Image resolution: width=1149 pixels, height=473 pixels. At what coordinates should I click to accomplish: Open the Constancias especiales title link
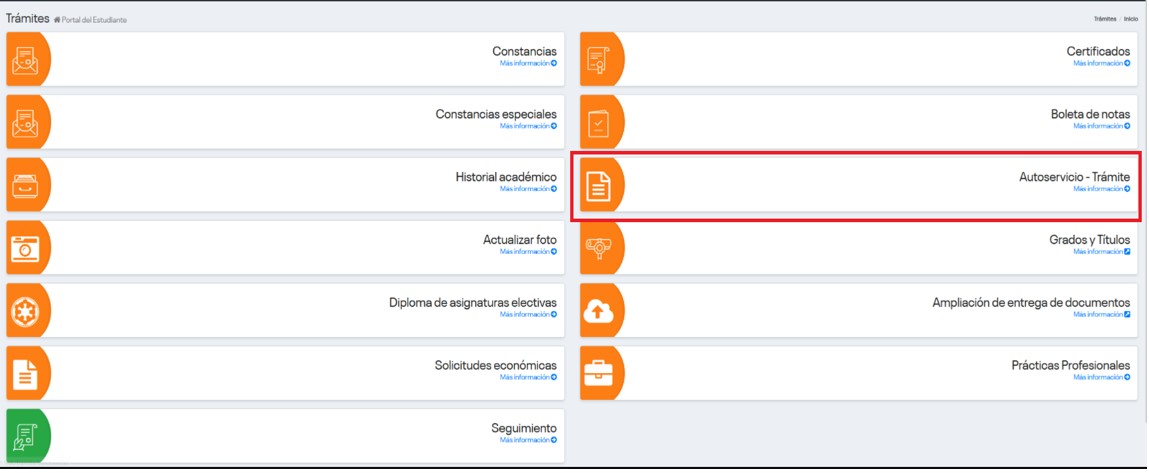point(496,114)
